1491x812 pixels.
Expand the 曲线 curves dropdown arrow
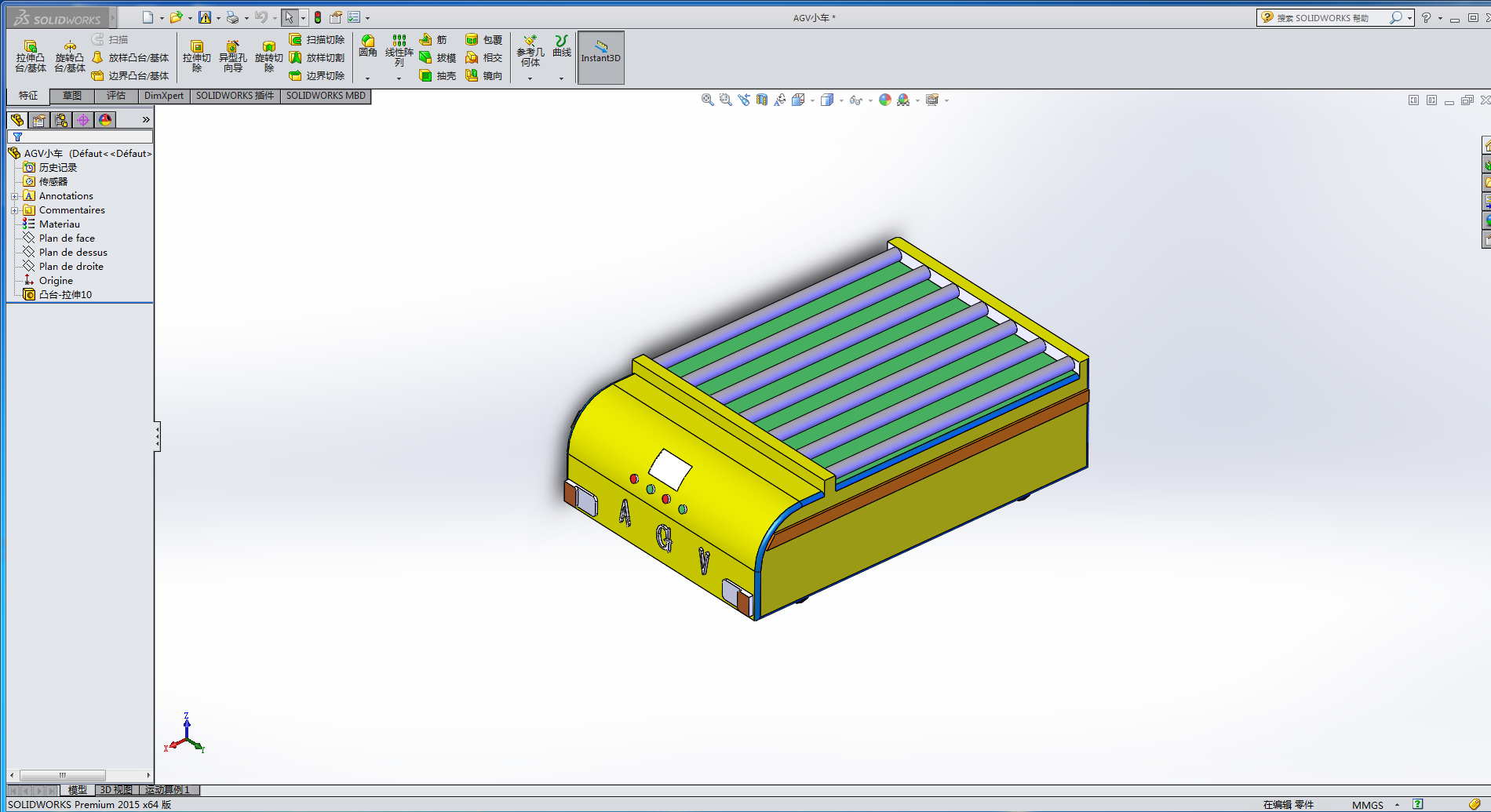[x=561, y=78]
